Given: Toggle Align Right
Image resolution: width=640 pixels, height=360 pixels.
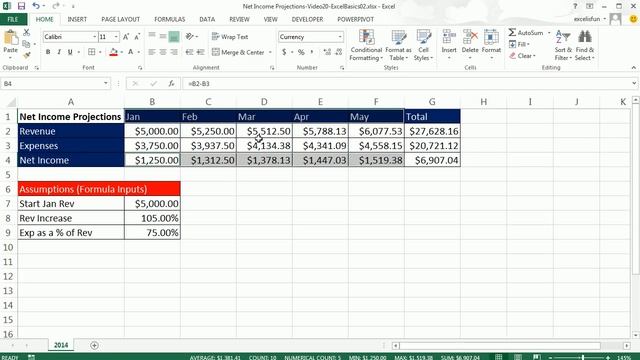Looking at the screenshot, I should click(174, 52).
